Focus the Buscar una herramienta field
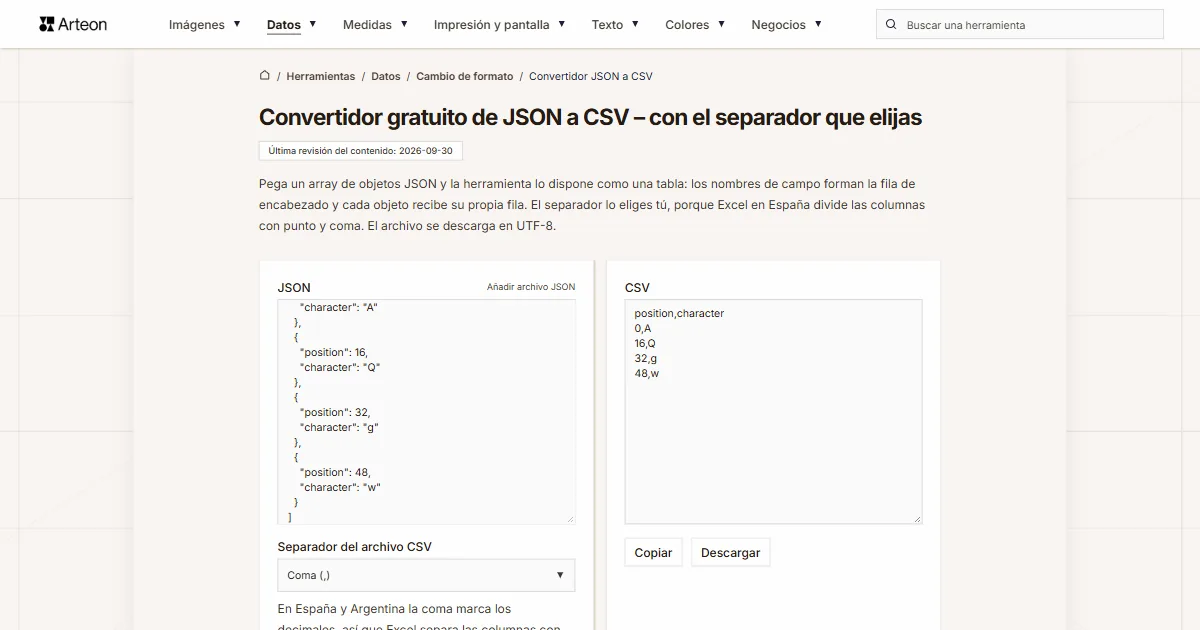This screenshot has height=630, width=1200. tap(1020, 24)
